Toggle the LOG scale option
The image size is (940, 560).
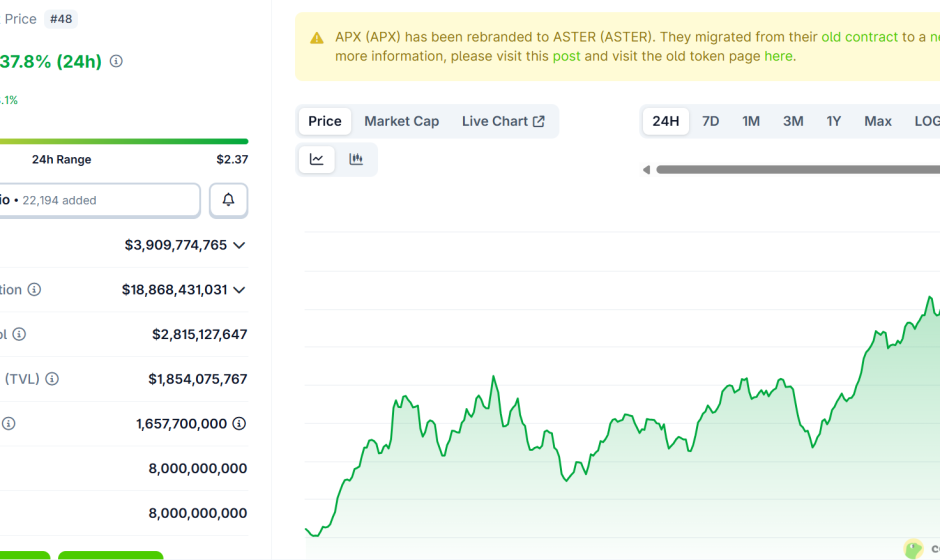click(926, 121)
